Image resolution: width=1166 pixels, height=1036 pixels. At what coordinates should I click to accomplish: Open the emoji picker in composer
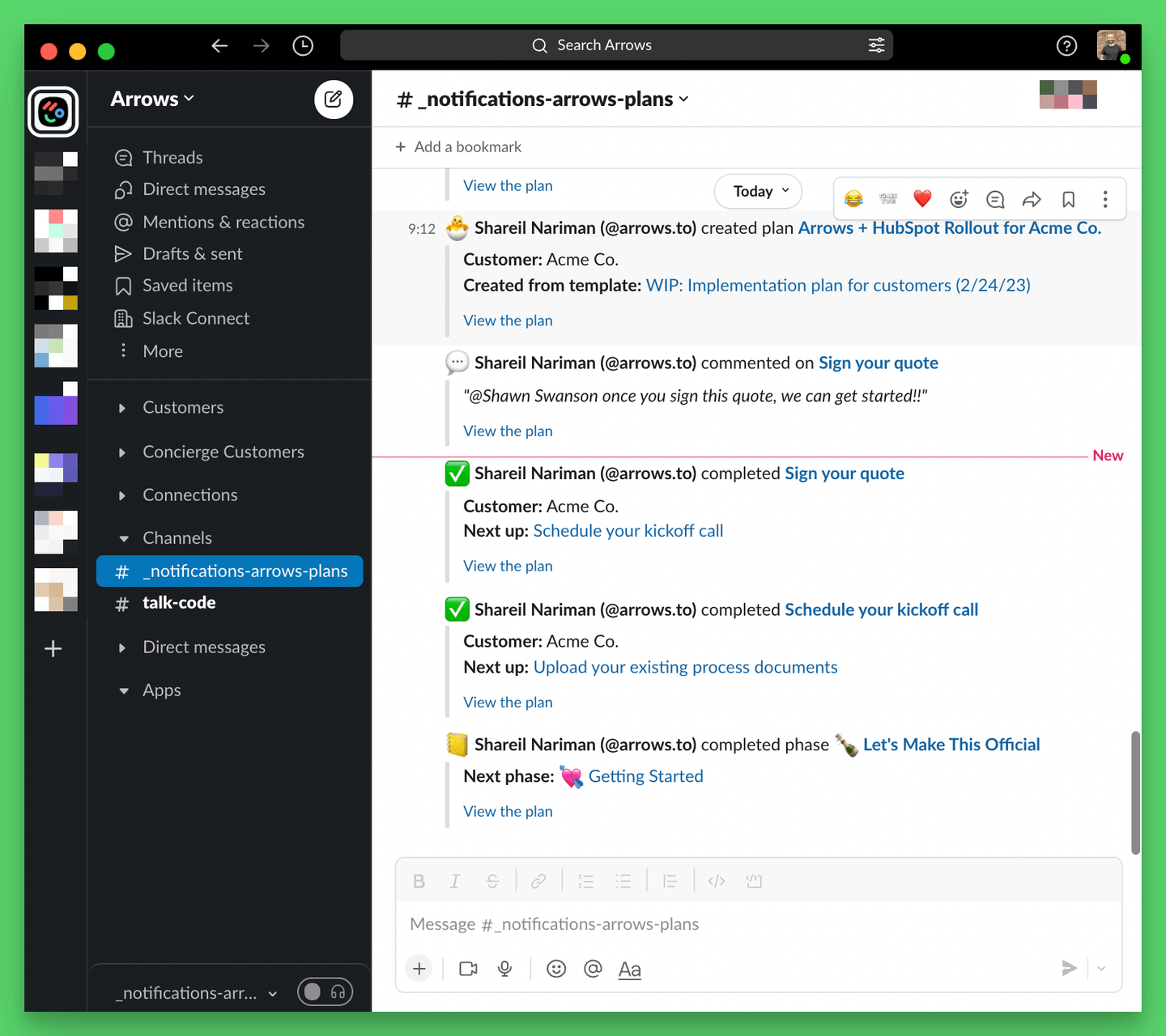point(556,969)
